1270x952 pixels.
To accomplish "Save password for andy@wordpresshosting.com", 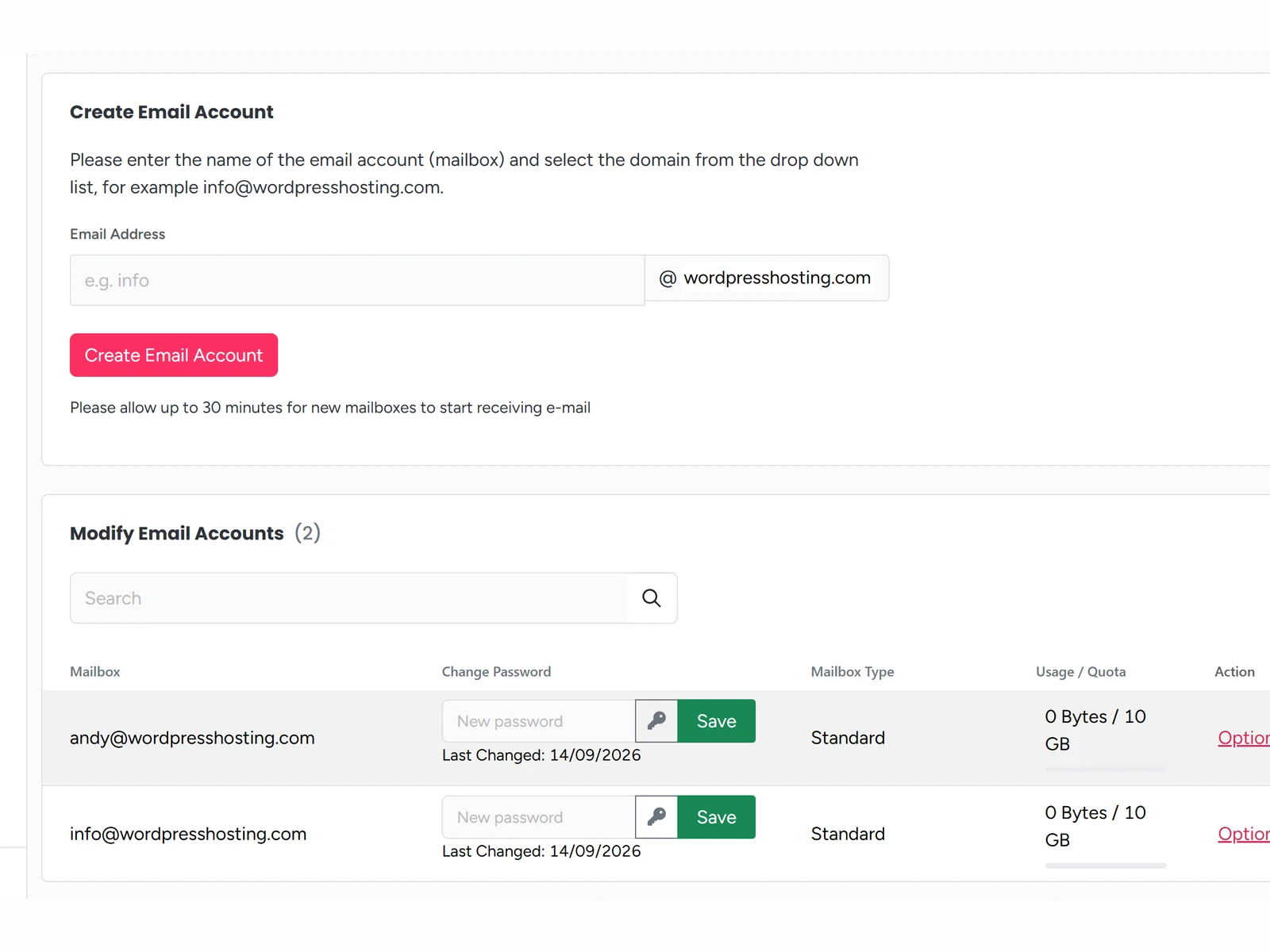I will (716, 721).
